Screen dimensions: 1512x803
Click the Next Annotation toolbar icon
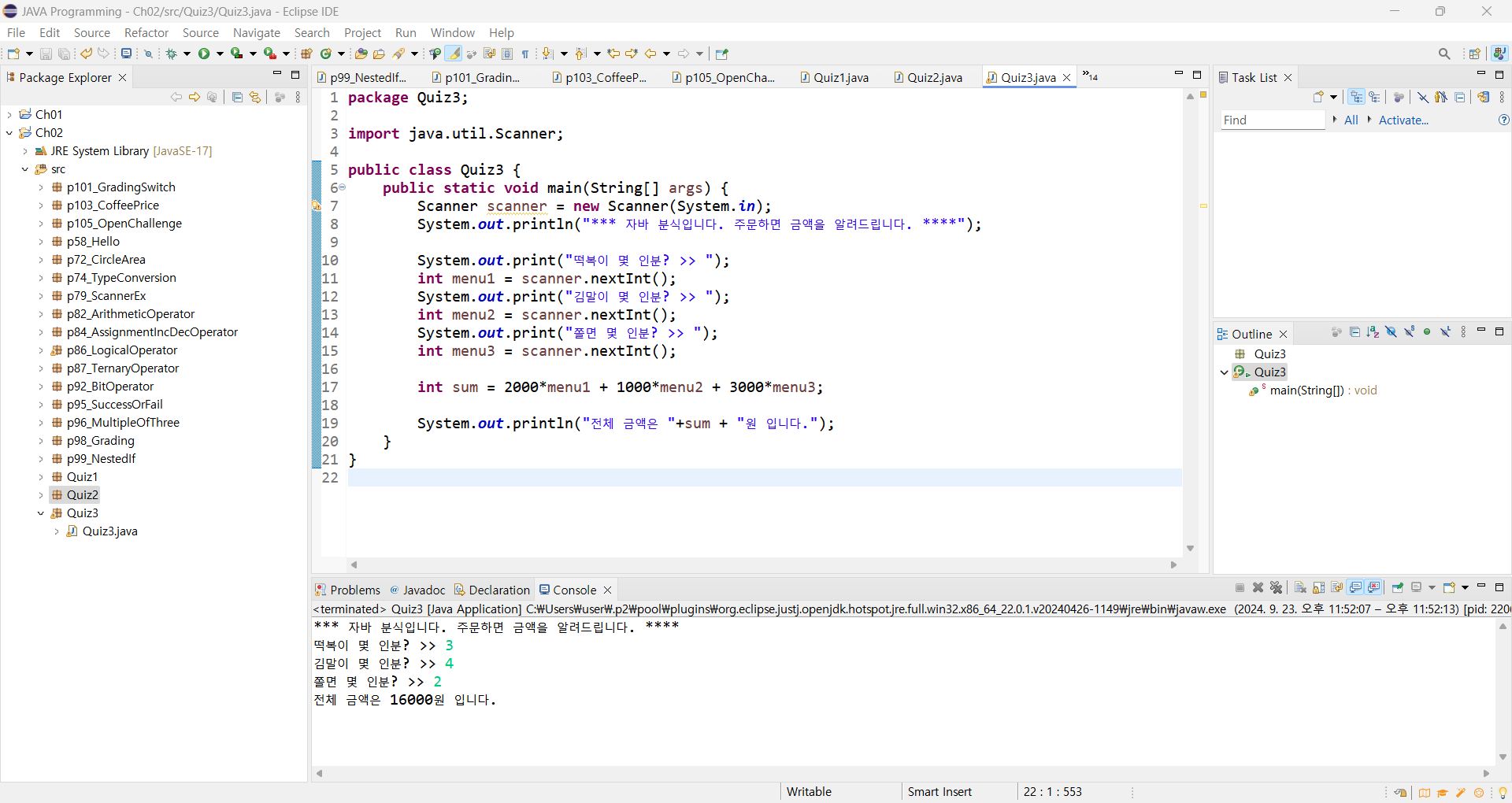[x=548, y=54]
